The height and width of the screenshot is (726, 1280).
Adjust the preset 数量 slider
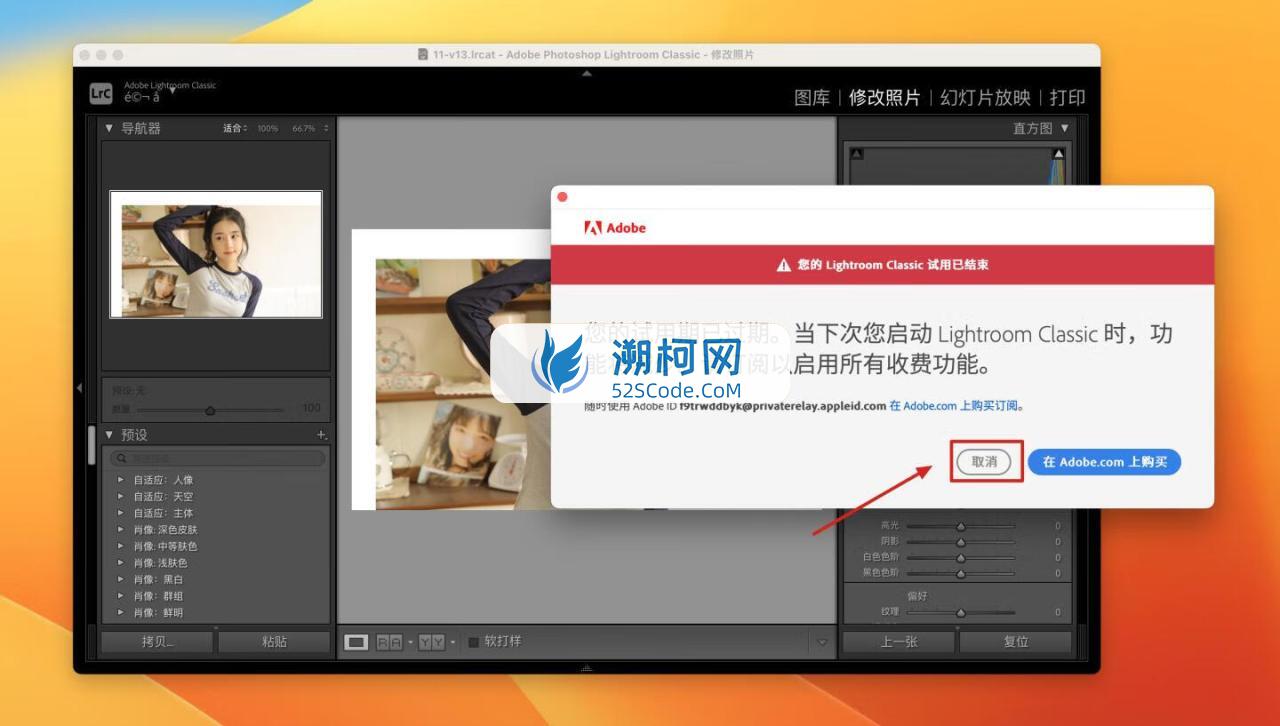tap(210, 410)
